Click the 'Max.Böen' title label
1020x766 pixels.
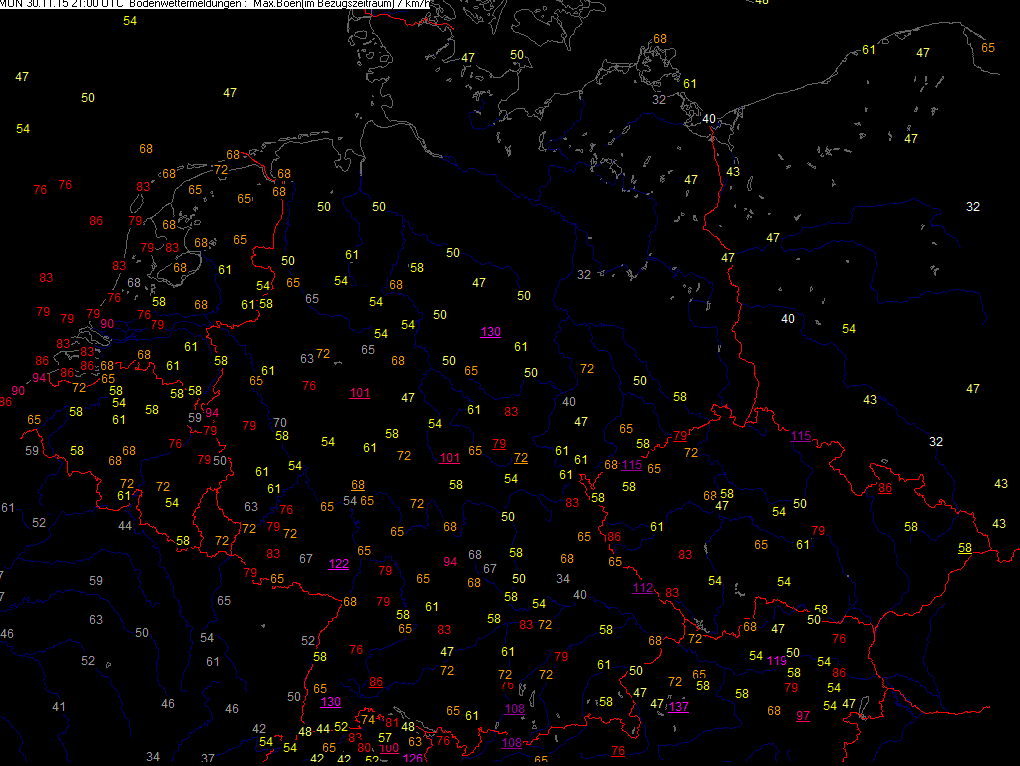click(276, 4)
